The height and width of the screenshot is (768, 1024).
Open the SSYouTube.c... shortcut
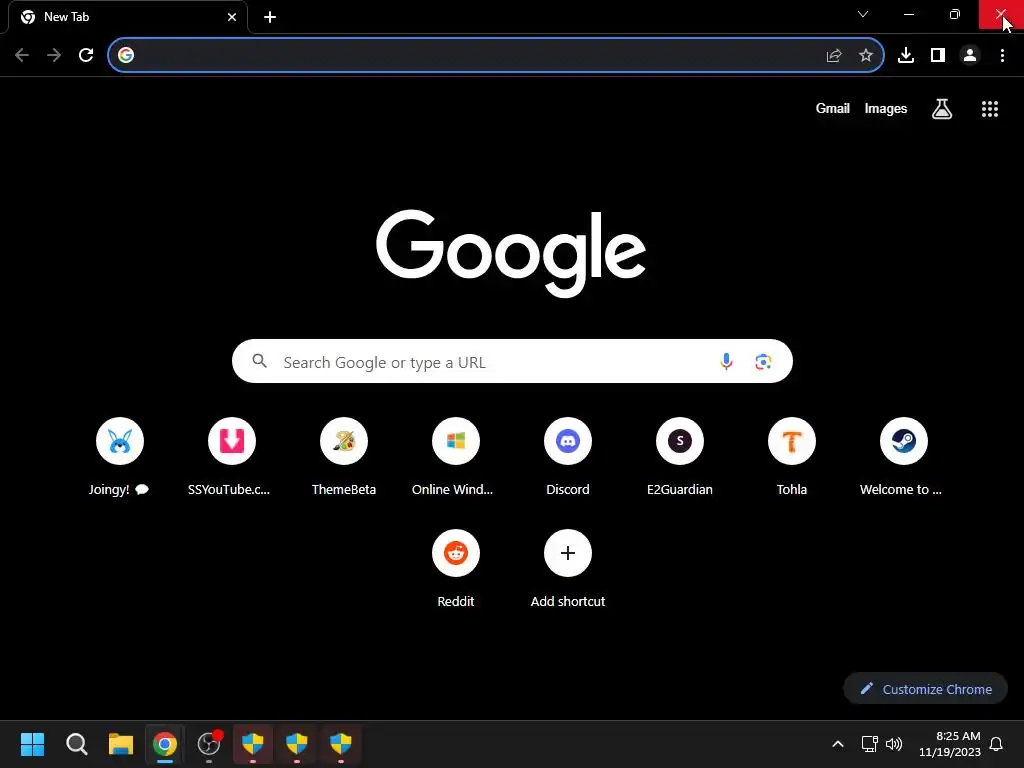pyautogui.click(x=232, y=456)
